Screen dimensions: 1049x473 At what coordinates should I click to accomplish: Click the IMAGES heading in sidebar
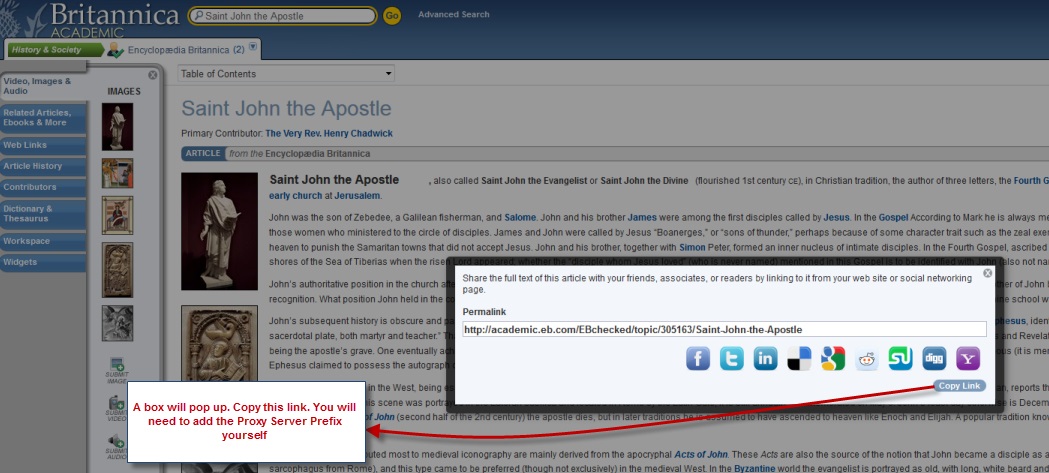click(124, 92)
